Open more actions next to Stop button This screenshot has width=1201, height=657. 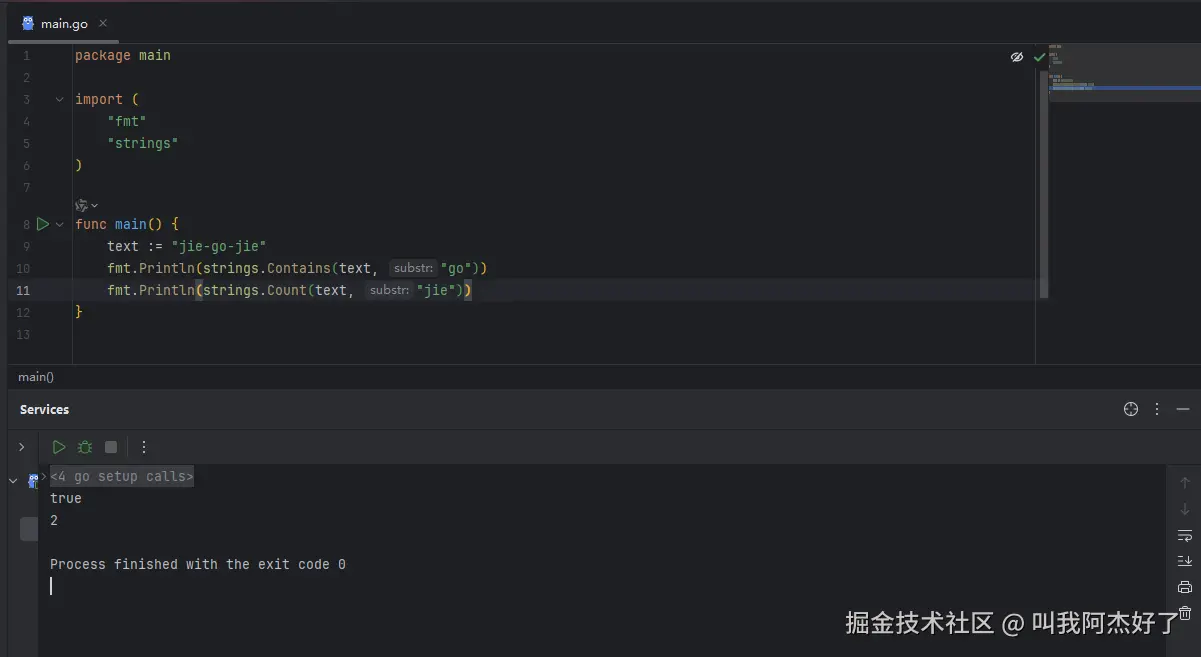click(144, 447)
